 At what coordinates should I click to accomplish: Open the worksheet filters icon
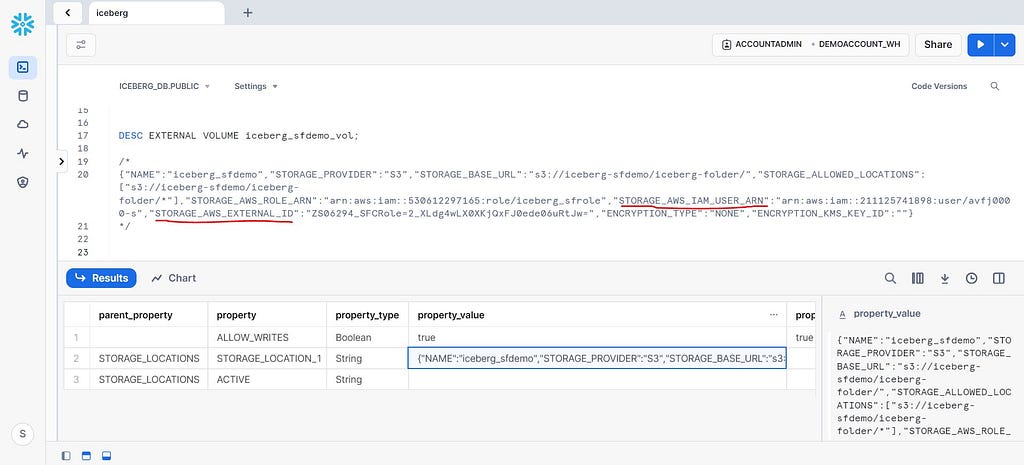(81, 44)
